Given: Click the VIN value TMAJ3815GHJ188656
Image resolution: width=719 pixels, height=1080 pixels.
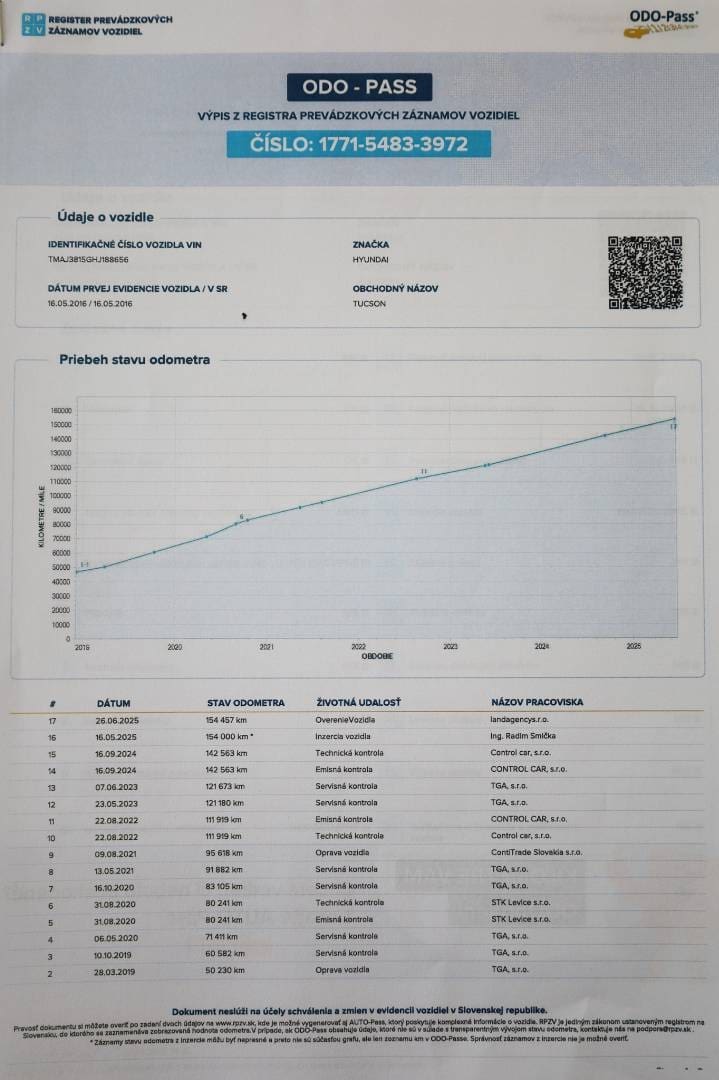Looking at the screenshot, I should coord(88,260).
